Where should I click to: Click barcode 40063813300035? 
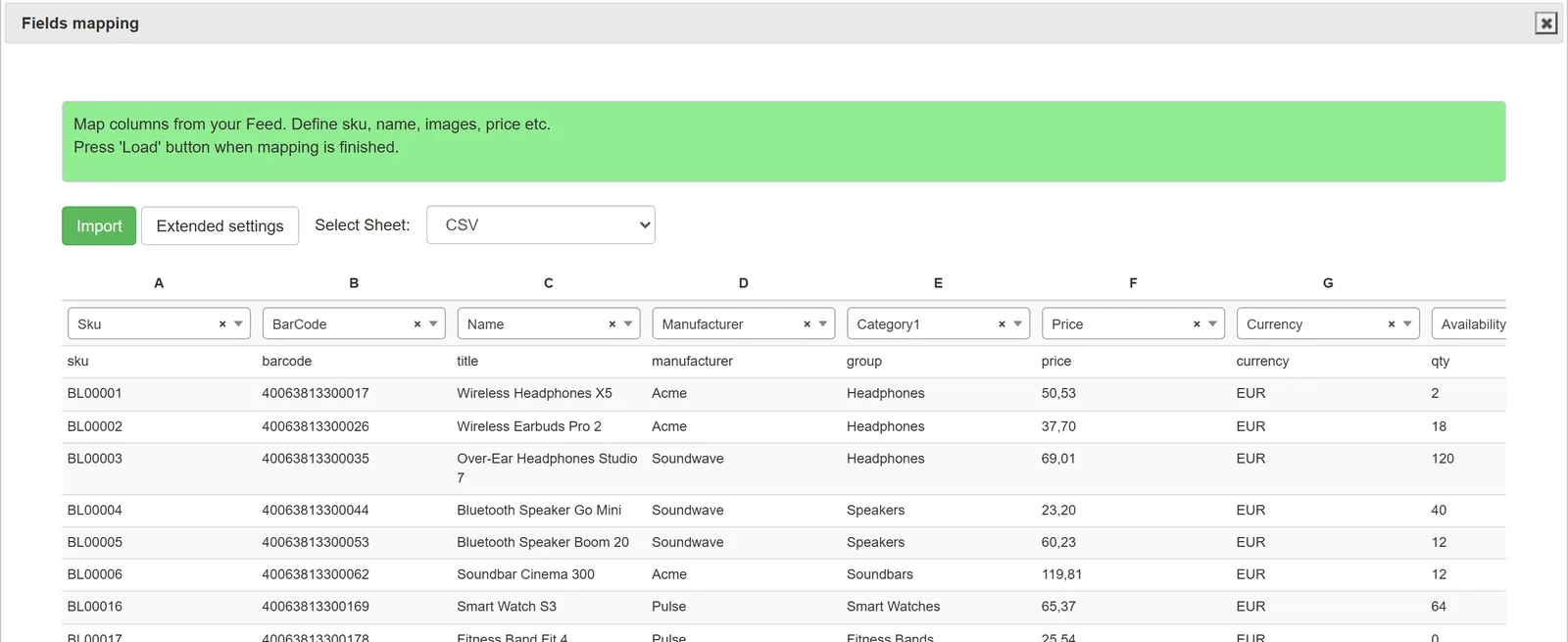click(316, 459)
